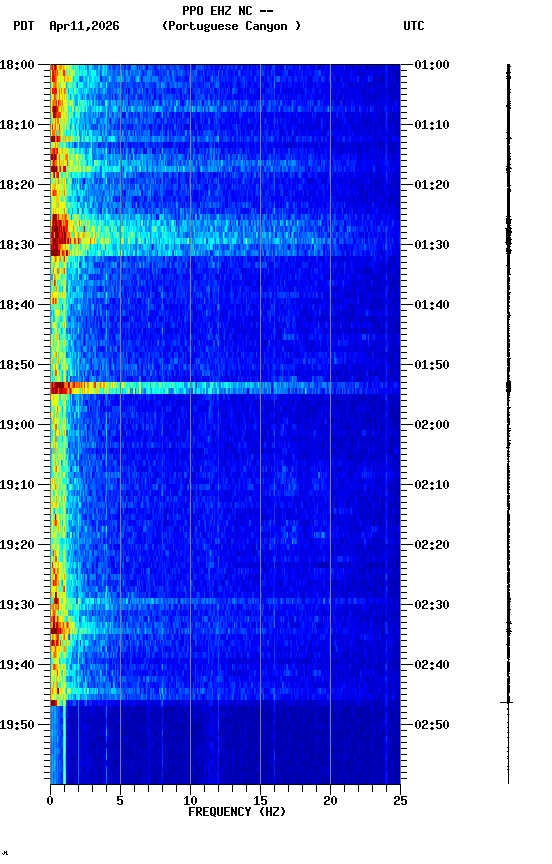Click the '10' frequency axis label
The height and width of the screenshot is (864, 552).
(190, 801)
